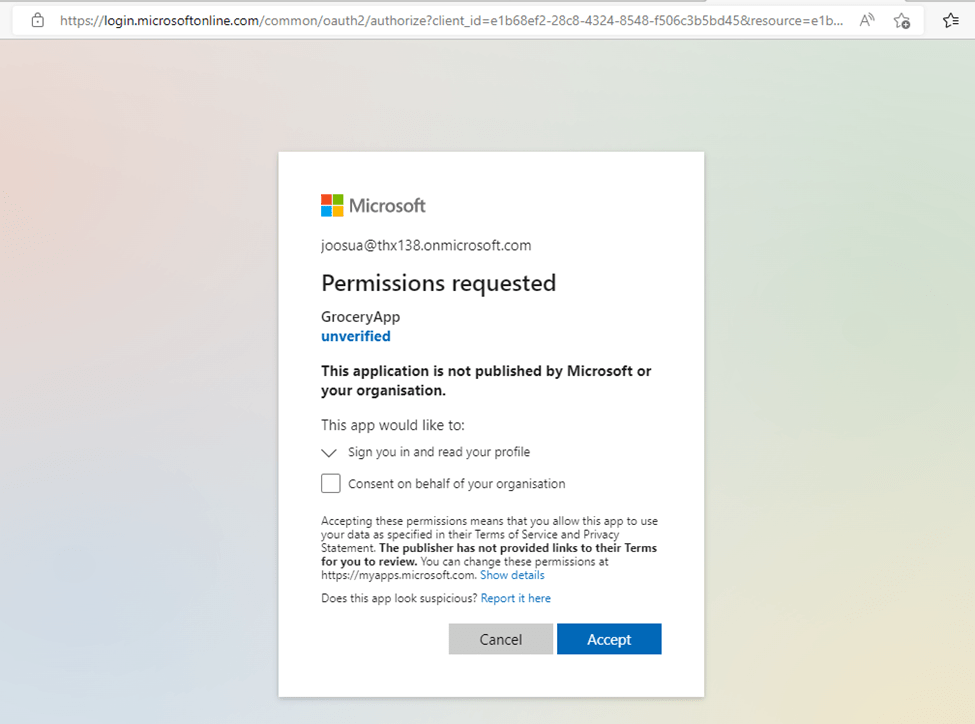Screen dimensions: 975x724
Task: Click the GroceryApp application name
Action: [360, 317]
